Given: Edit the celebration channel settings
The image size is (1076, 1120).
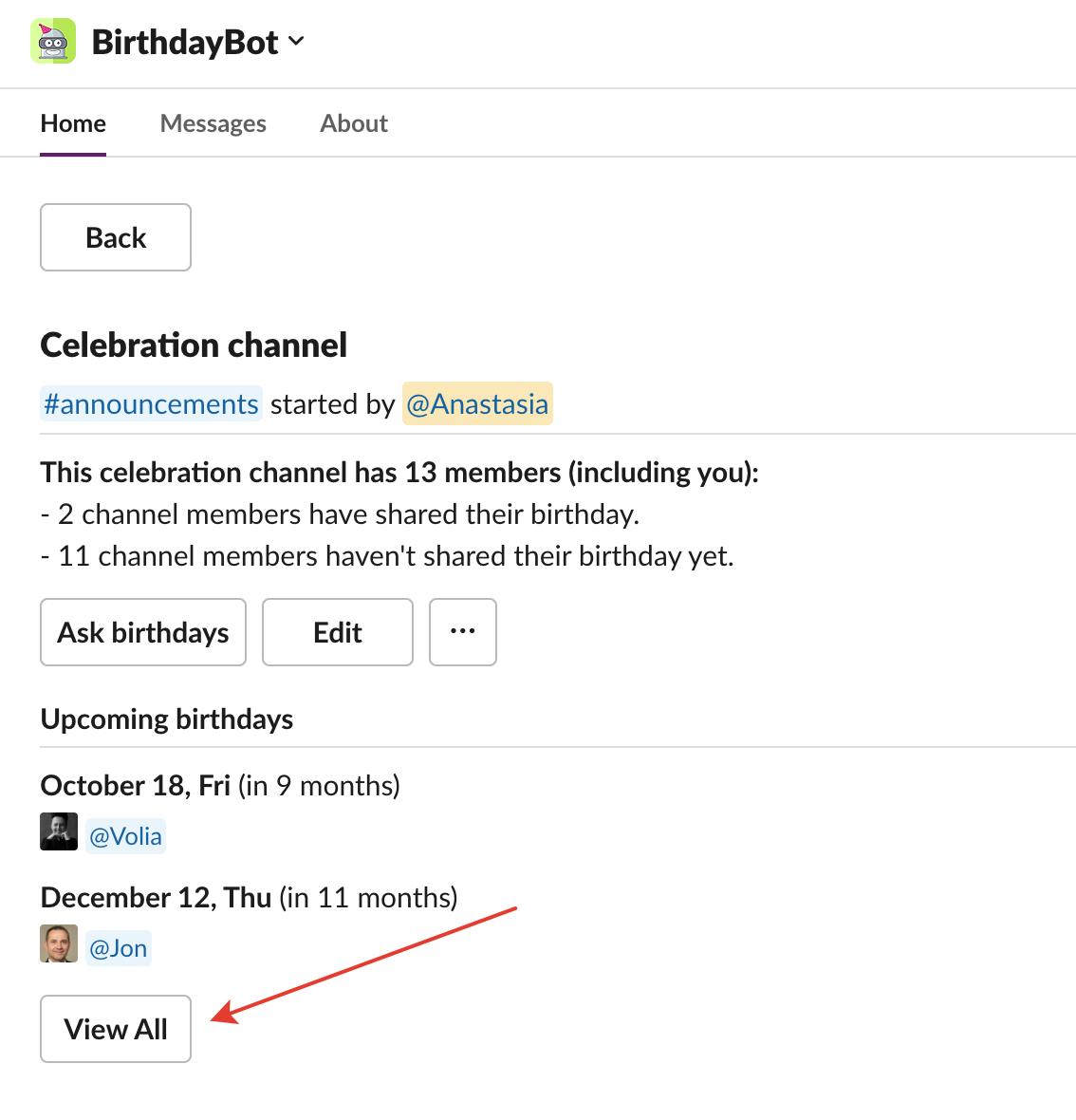Looking at the screenshot, I should point(338,632).
